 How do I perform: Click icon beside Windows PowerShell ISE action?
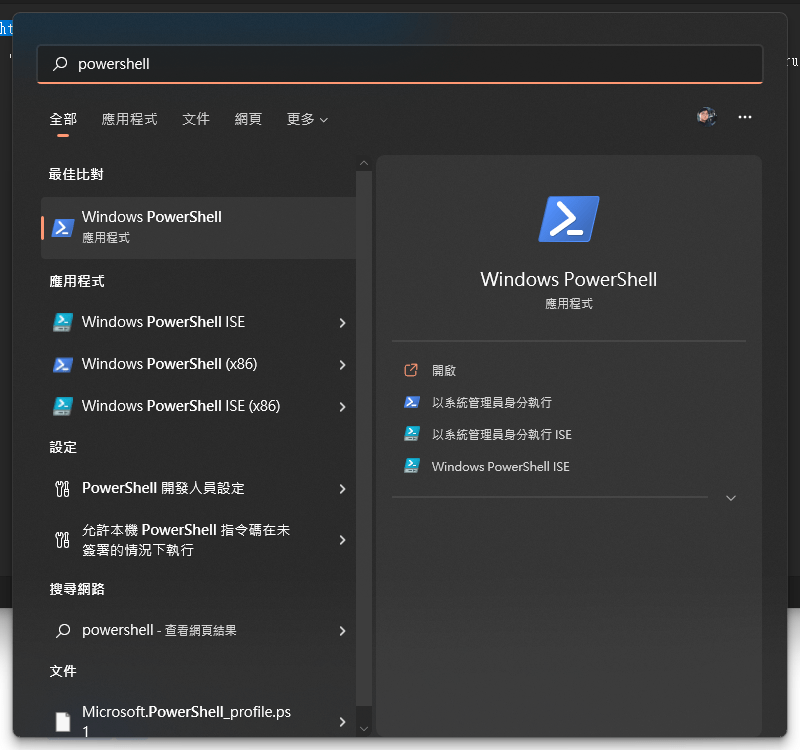pyautogui.click(x=412, y=466)
